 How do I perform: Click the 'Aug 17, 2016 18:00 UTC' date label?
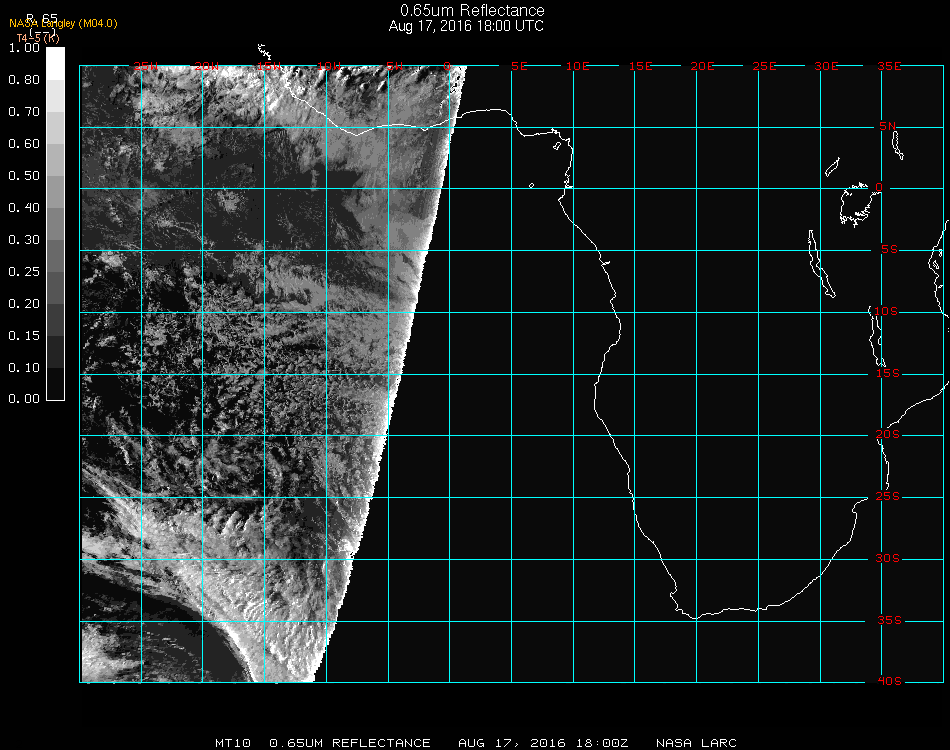tap(466, 26)
